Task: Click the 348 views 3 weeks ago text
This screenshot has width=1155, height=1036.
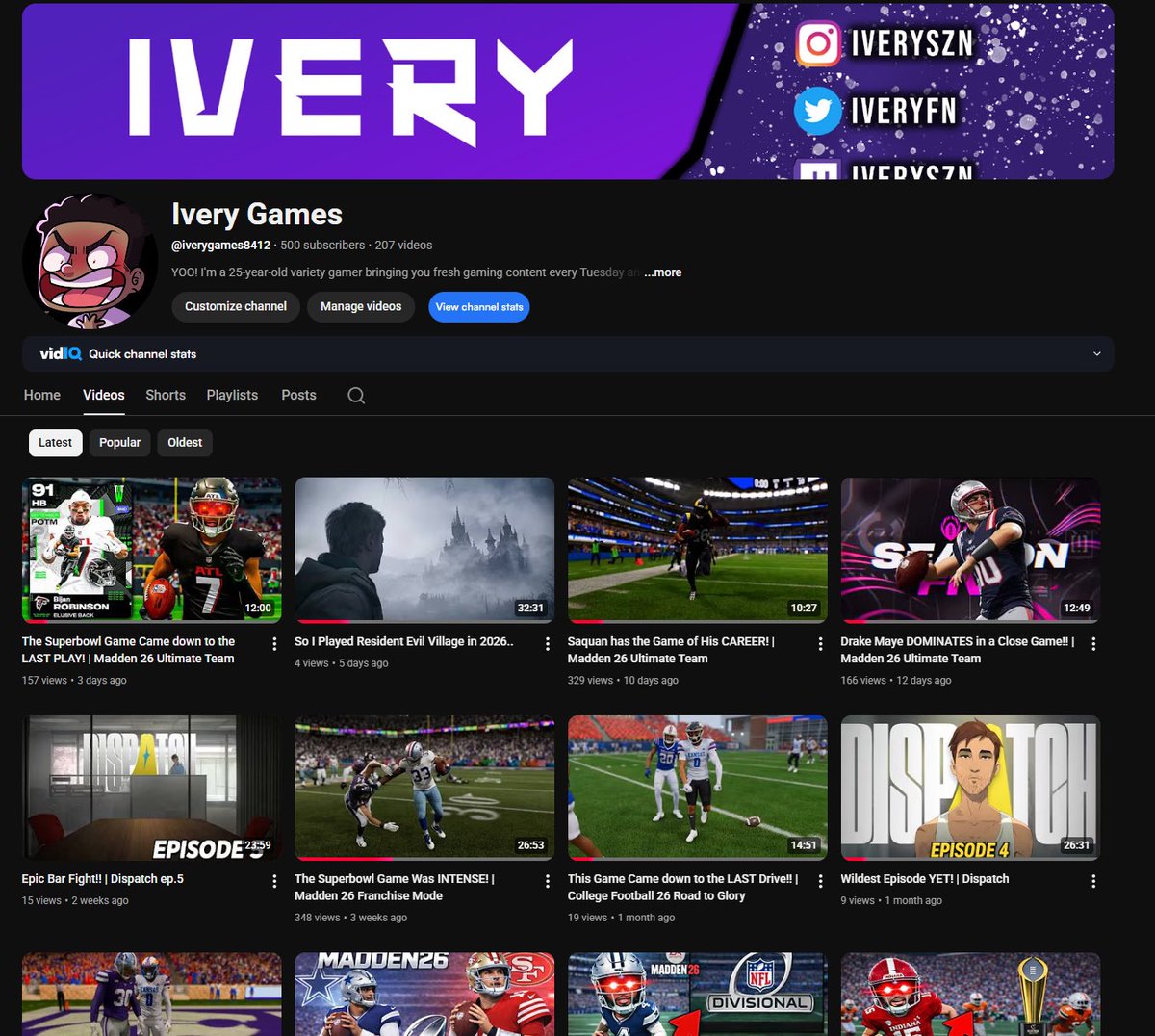Action: (x=350, y=918)
